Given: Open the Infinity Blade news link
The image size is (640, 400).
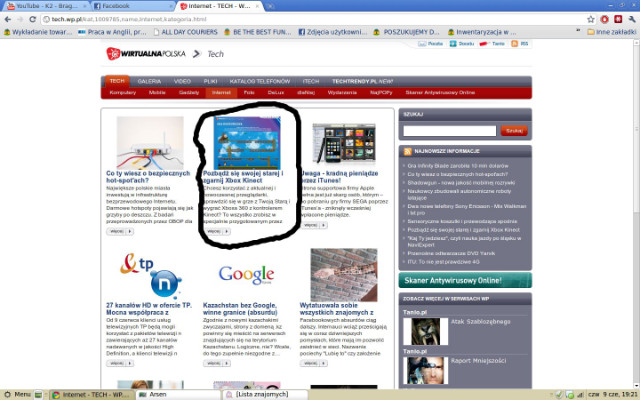Looking at the screenshot, I should tap(458, 166).
